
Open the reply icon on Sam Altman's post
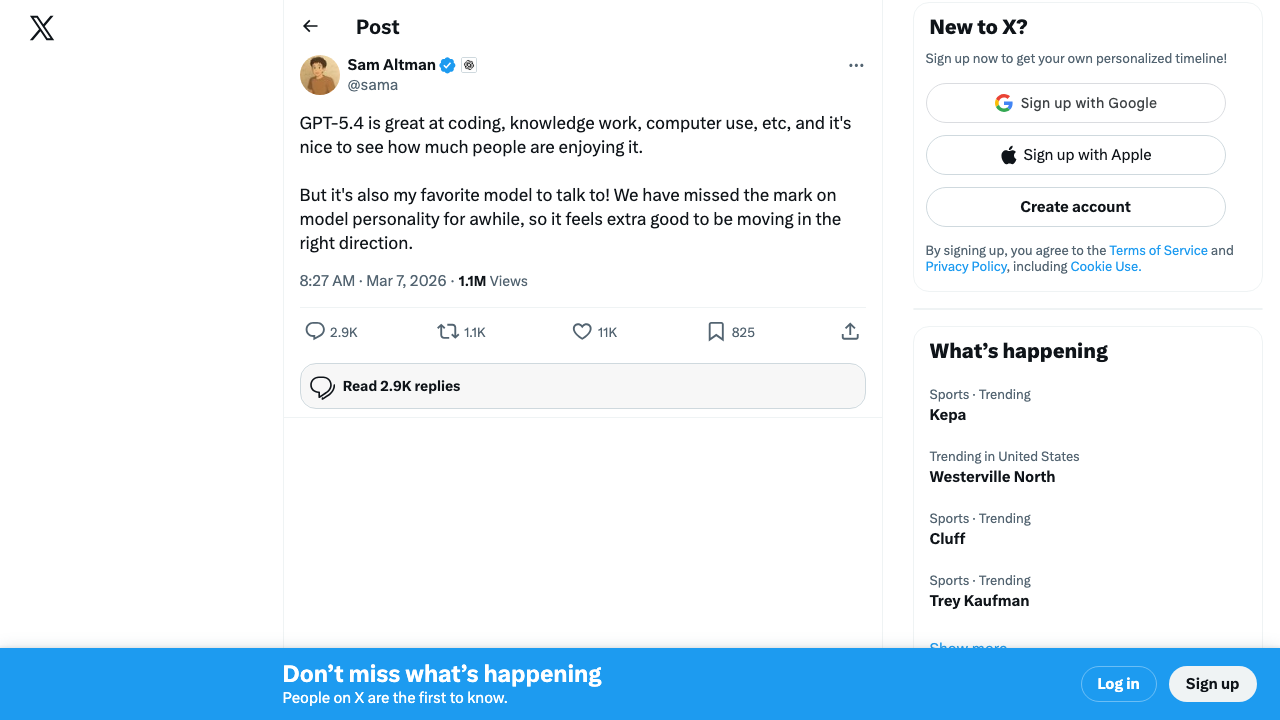[x=315, y=331]
